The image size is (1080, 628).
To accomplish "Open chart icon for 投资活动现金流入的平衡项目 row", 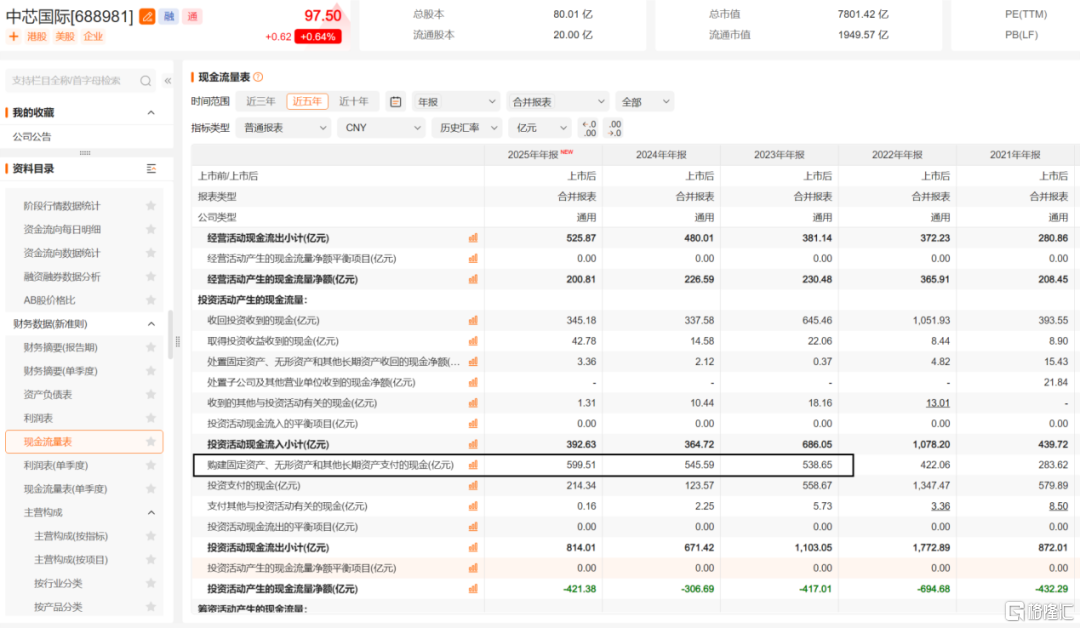I will (x=473, y=424).
